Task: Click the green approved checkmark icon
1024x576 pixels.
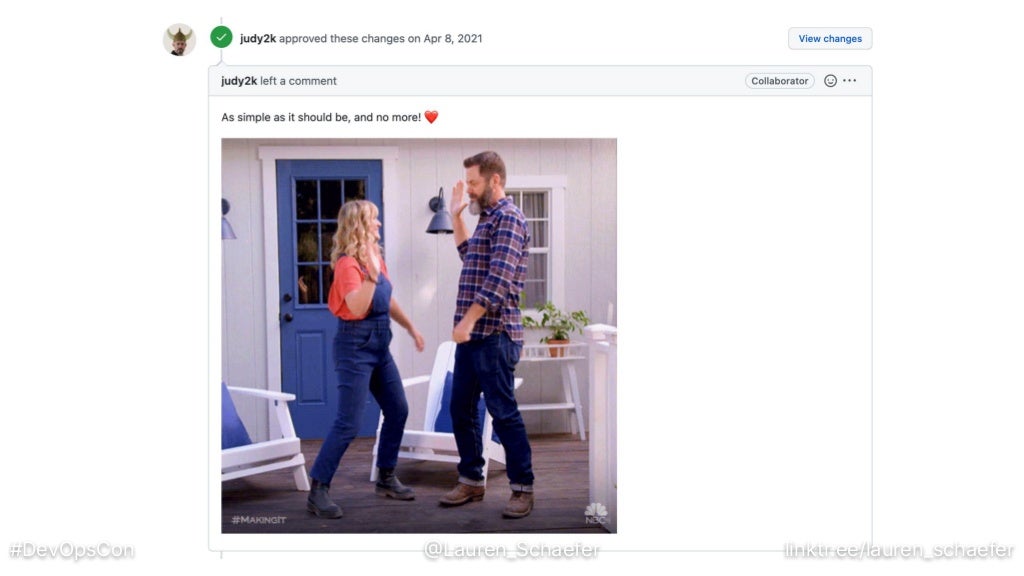Action: (221, 37)
